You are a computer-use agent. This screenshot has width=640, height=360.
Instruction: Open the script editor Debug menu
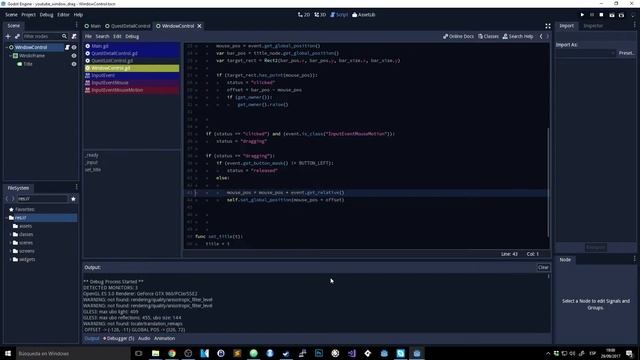tap(132, 36)
